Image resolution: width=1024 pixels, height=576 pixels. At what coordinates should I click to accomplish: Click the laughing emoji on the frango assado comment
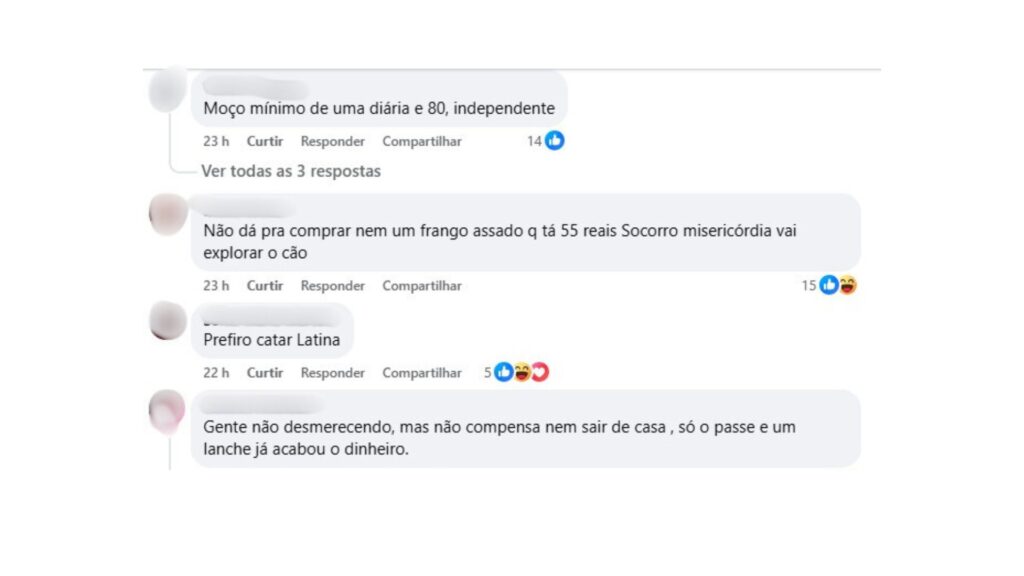tap(847, 285)
